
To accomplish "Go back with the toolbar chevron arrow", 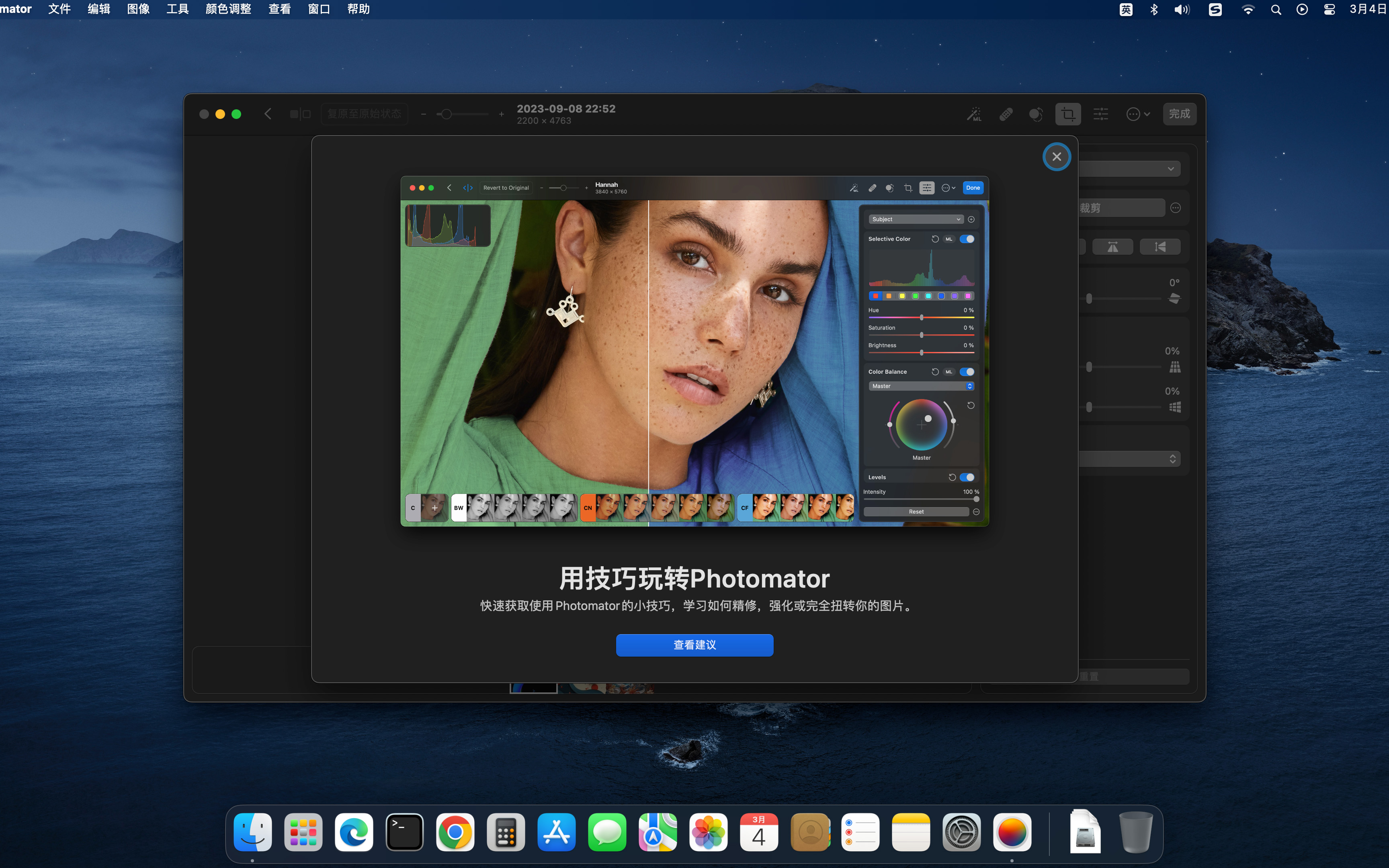I will pyautogui.click(x=267, y=114).
